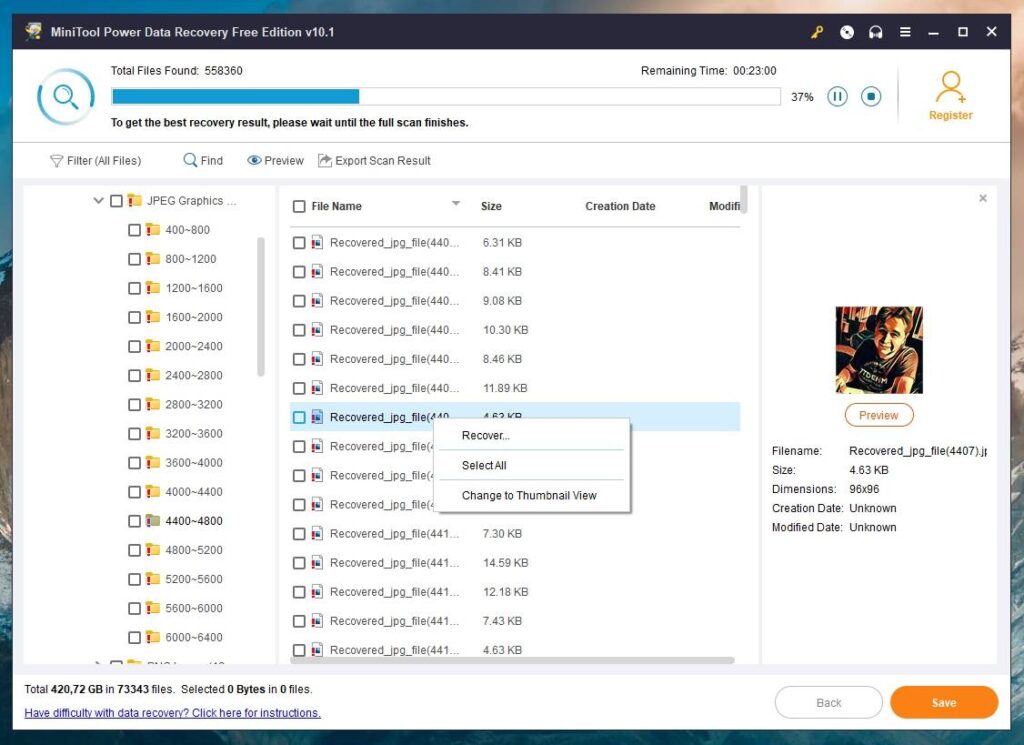Open Filter (All Files)

click(x=95, y=161)
